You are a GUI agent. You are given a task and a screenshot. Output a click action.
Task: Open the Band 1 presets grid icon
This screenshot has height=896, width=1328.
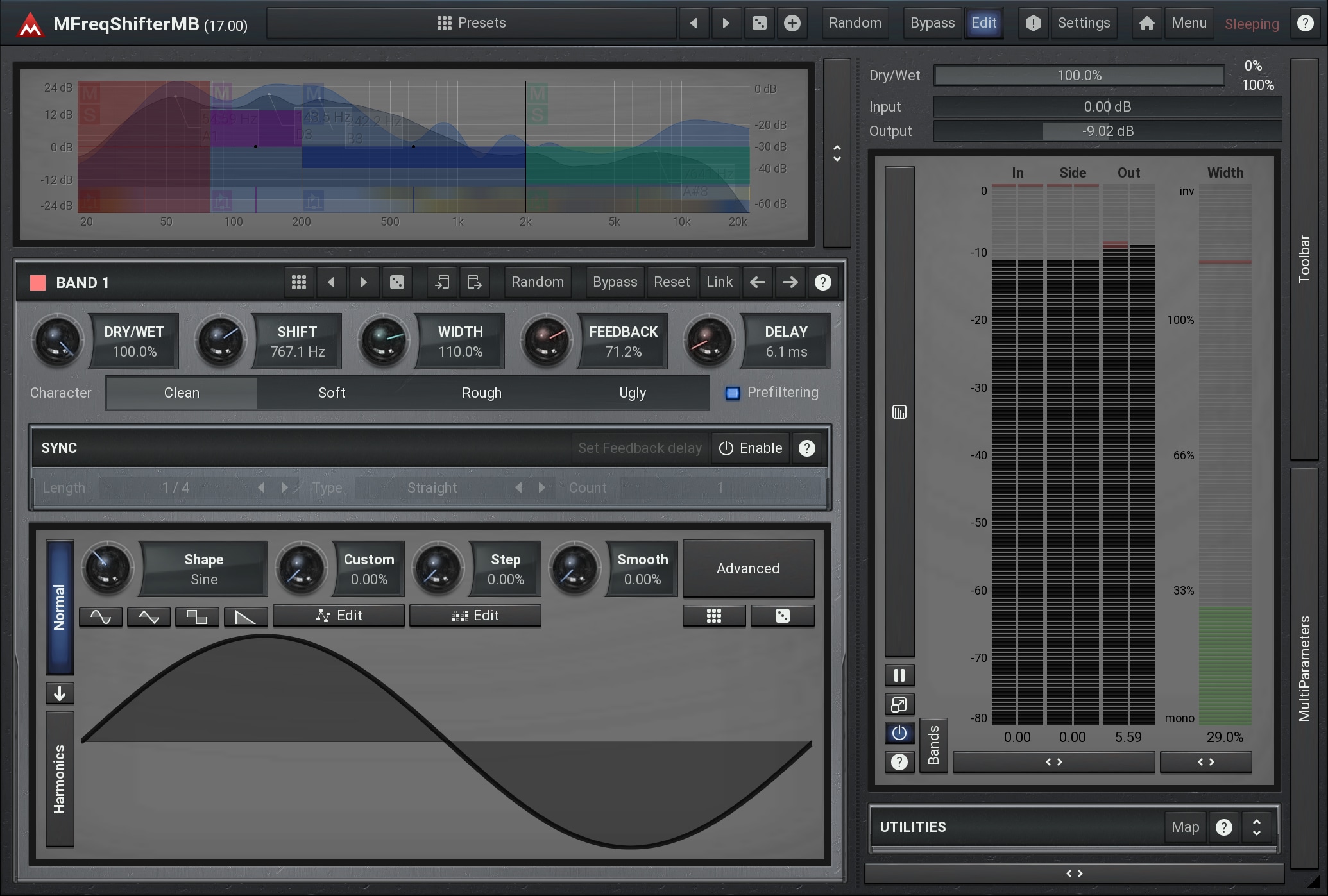[x=298, y=282]
